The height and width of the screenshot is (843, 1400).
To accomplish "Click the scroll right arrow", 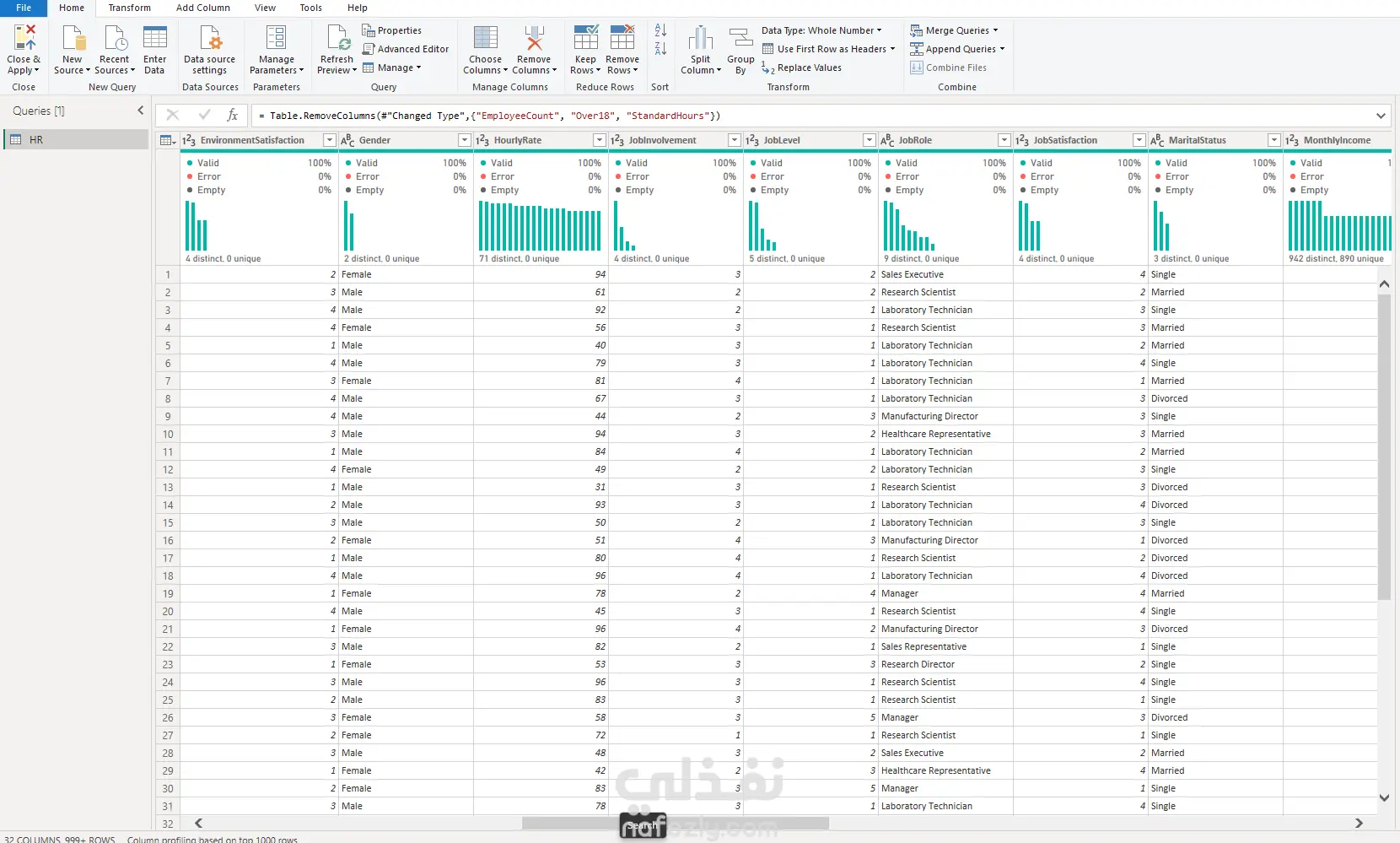I will click(x=1359, y=823).
